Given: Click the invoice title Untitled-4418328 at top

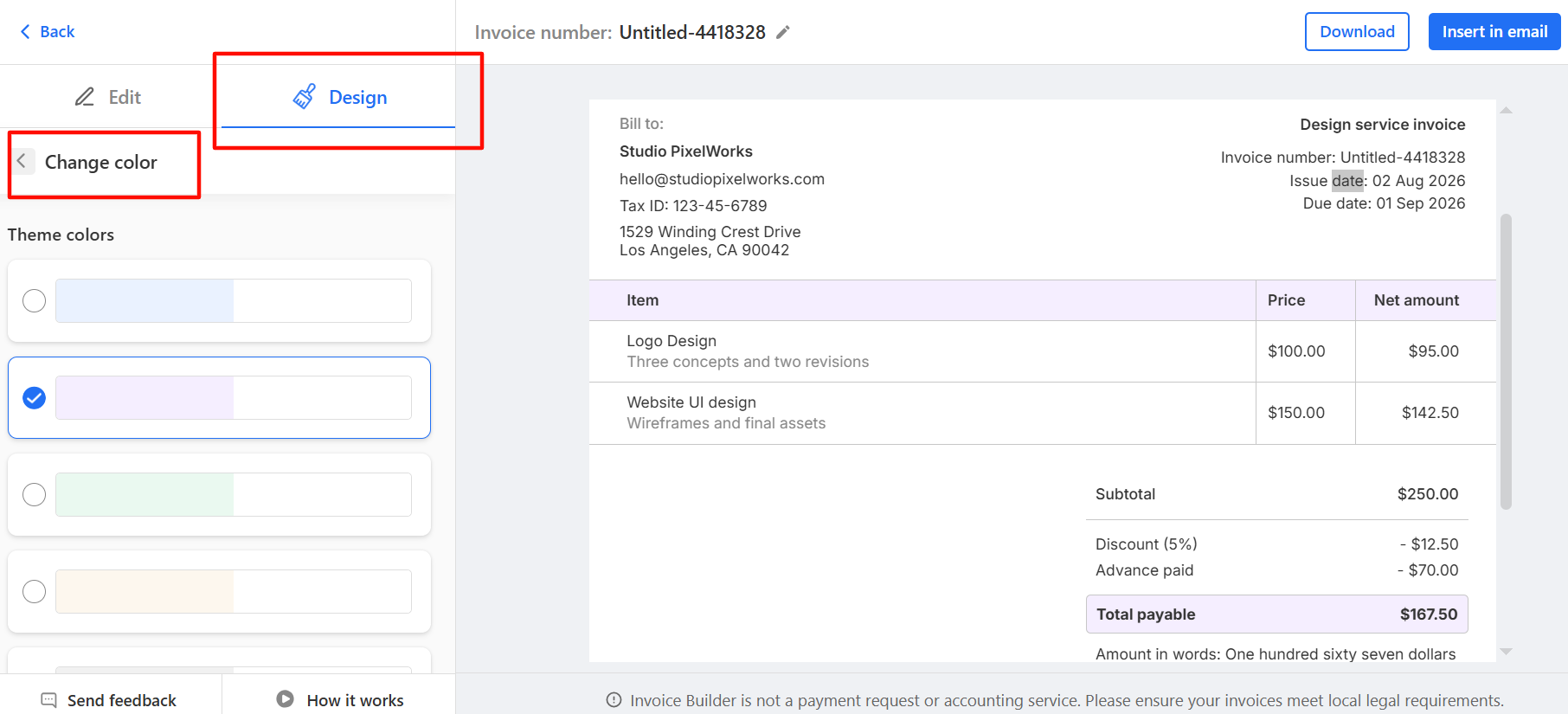Looking at the screenshot, I should coord(692,32).
